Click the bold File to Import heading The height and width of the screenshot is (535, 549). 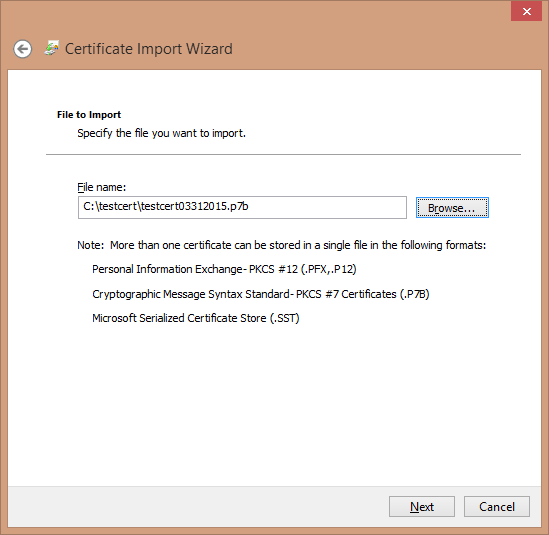(x=89, y=115)
